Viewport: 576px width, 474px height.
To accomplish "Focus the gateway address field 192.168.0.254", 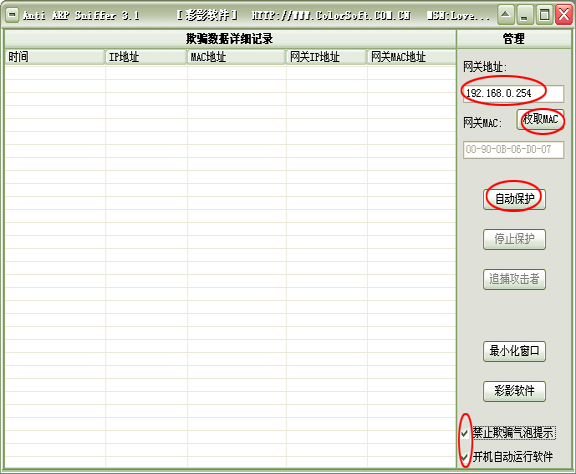I will click(x=513, y=94).
